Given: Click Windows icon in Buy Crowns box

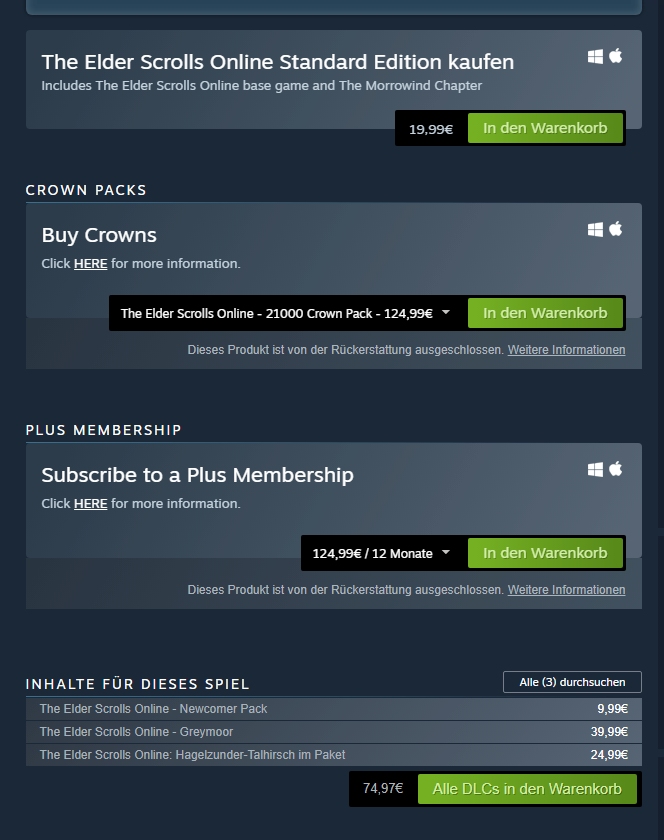Looking at the screenshot, I should (x=595, y=229).
